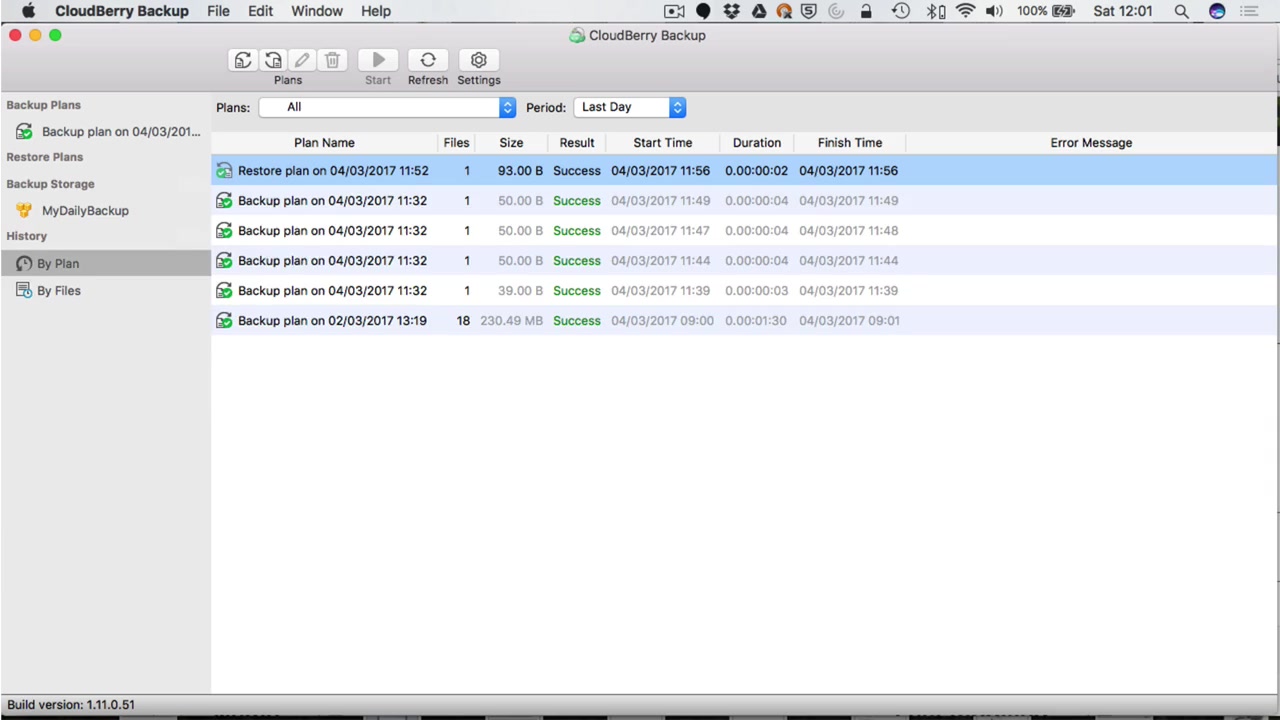Image resolution: width=1280 pixels, height=720 pixels.
Task: Click start time '04/03/2017 11:47'
Action: click(x=660, y=231)
